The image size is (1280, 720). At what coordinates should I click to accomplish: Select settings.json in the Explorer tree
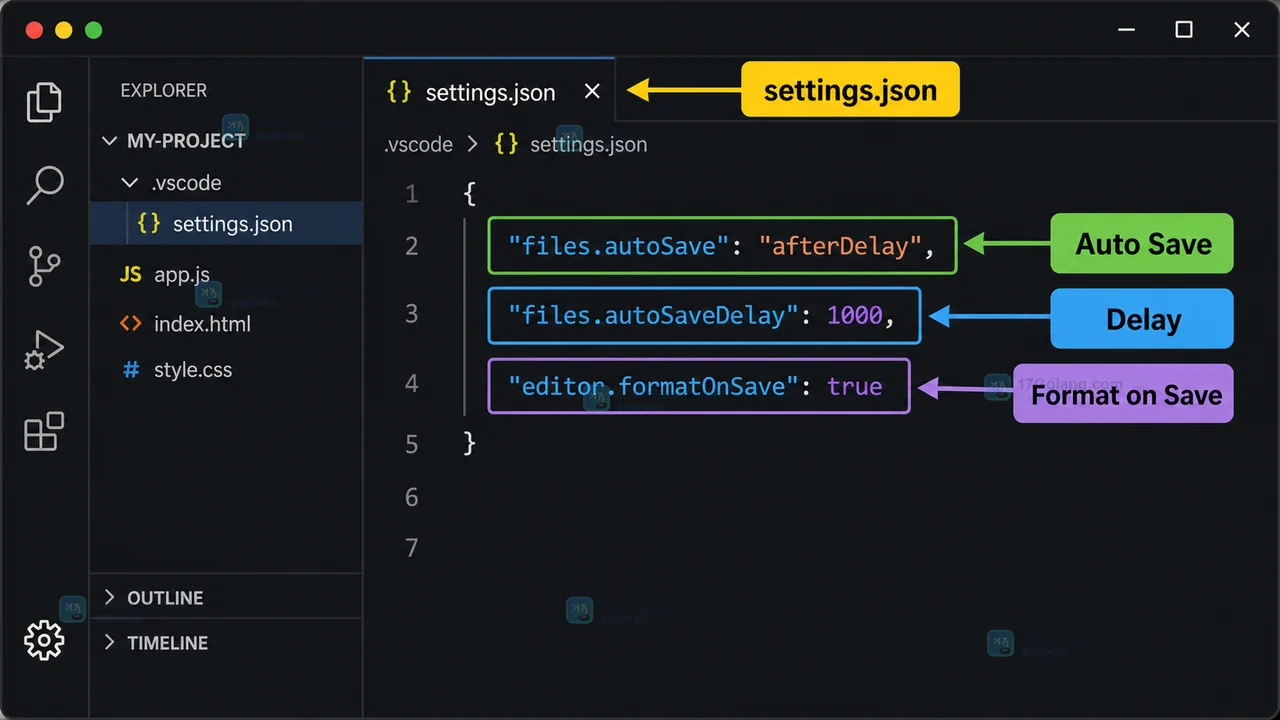(x=226, y=224)
